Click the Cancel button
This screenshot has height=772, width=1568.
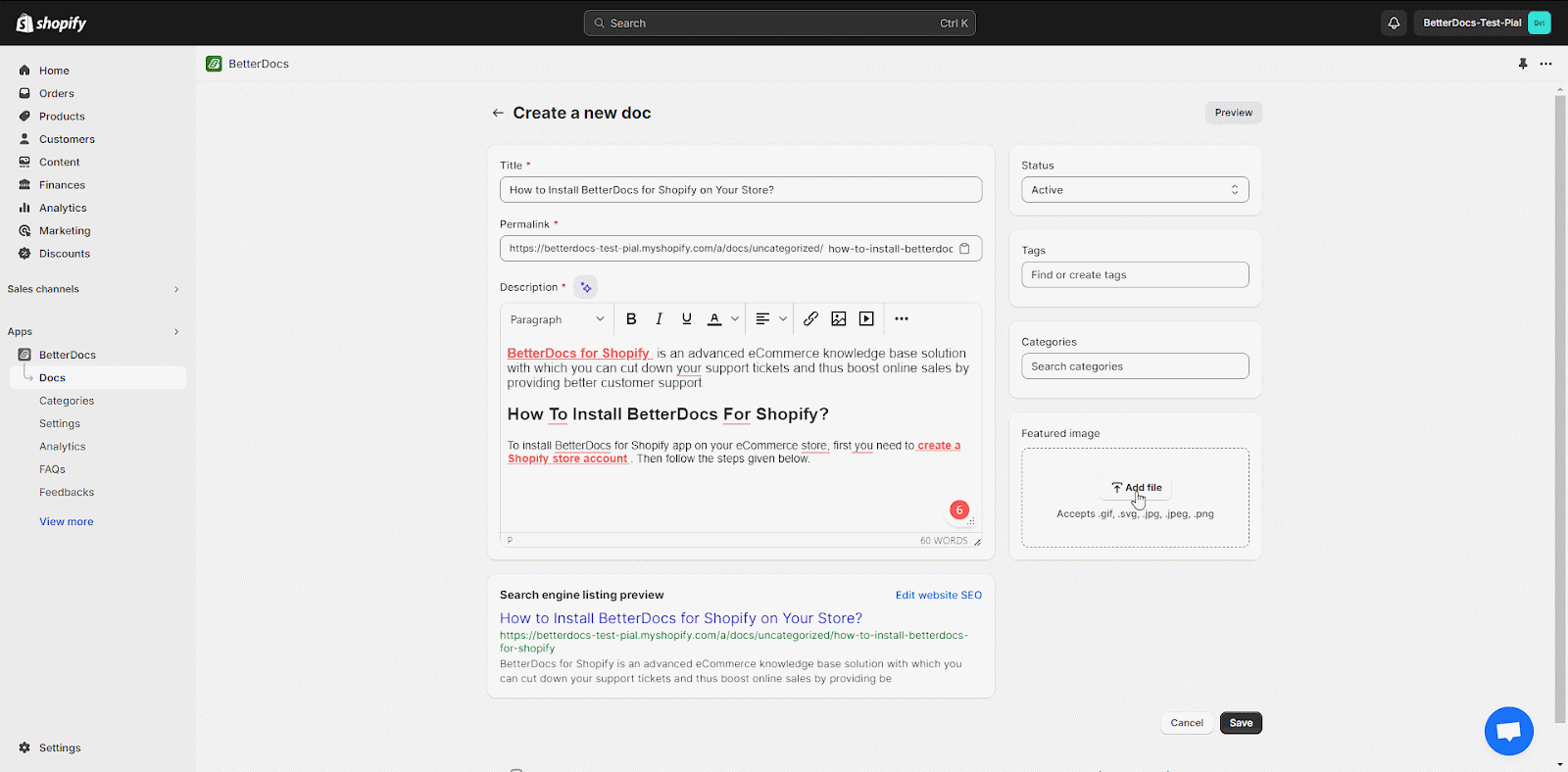pos(1187,723)
